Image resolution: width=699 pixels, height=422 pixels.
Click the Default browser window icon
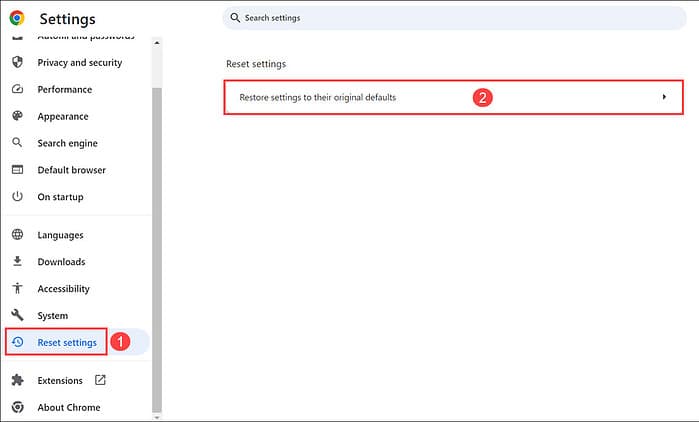click(x=17, y=169)
